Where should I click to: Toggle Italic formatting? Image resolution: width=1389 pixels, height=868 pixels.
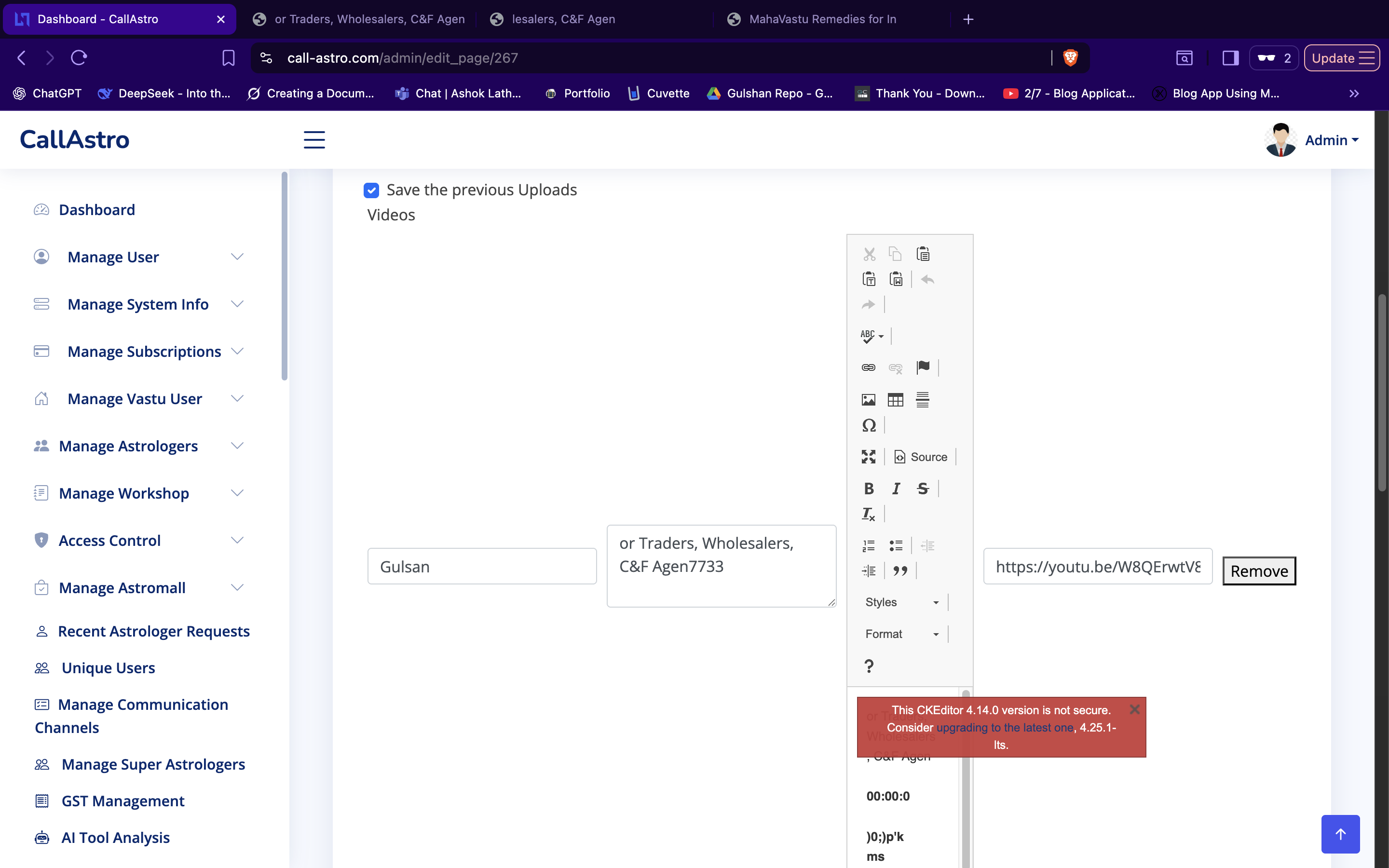pos(896,488)
